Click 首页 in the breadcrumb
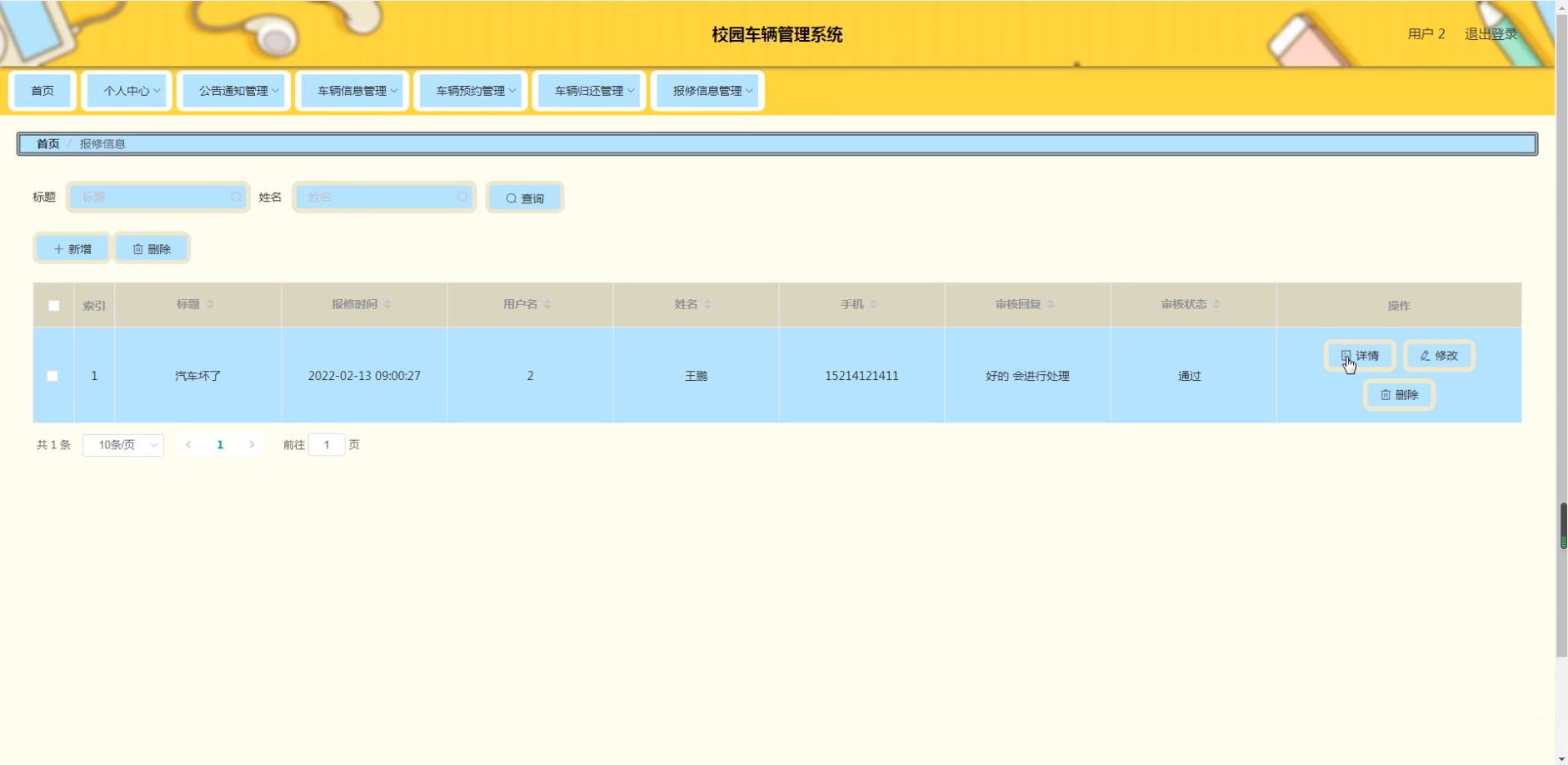The height and width of the screenshot is (765, 1568). (x=48, y=144)
